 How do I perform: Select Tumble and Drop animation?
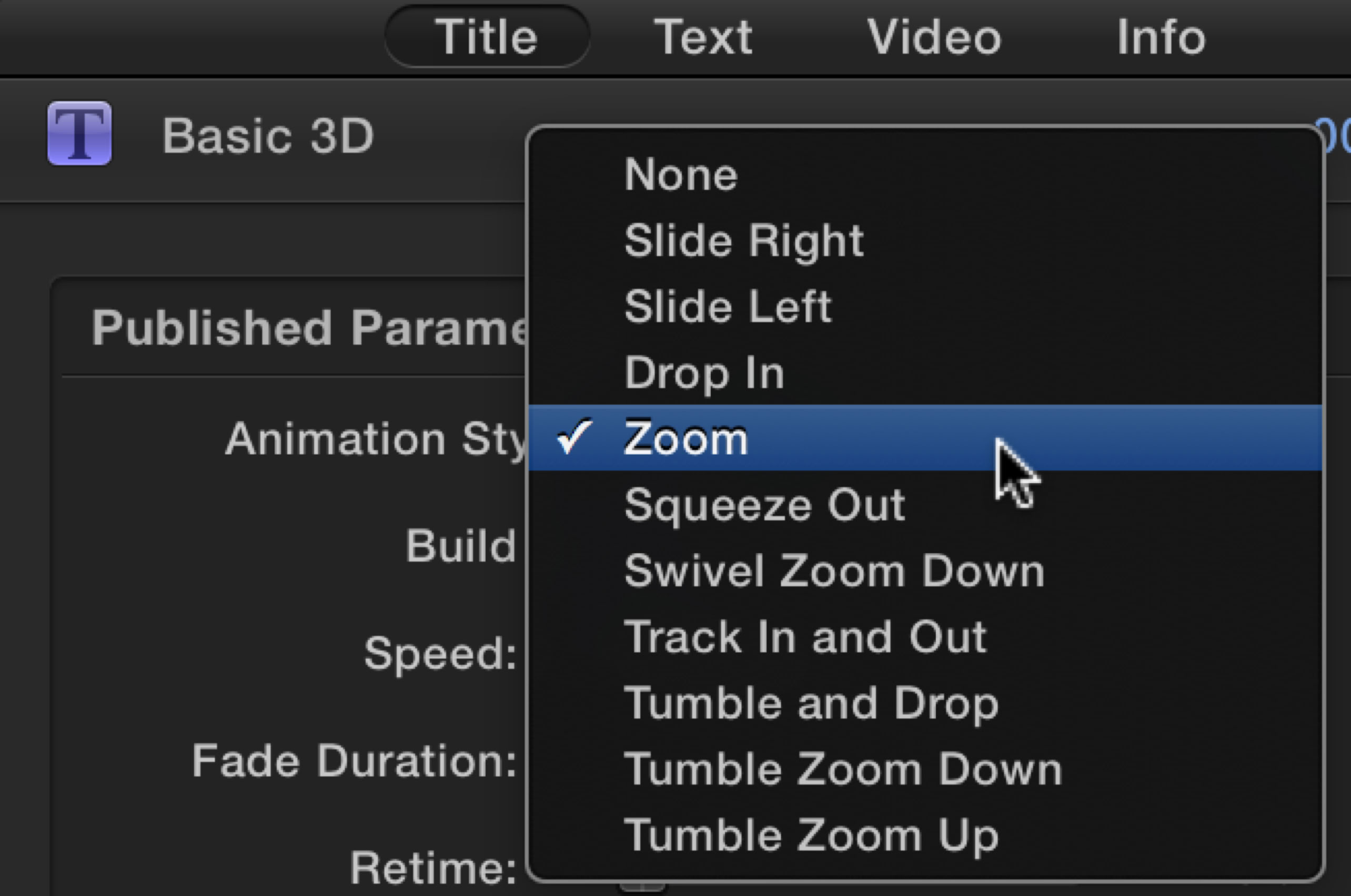coord(811,704)
